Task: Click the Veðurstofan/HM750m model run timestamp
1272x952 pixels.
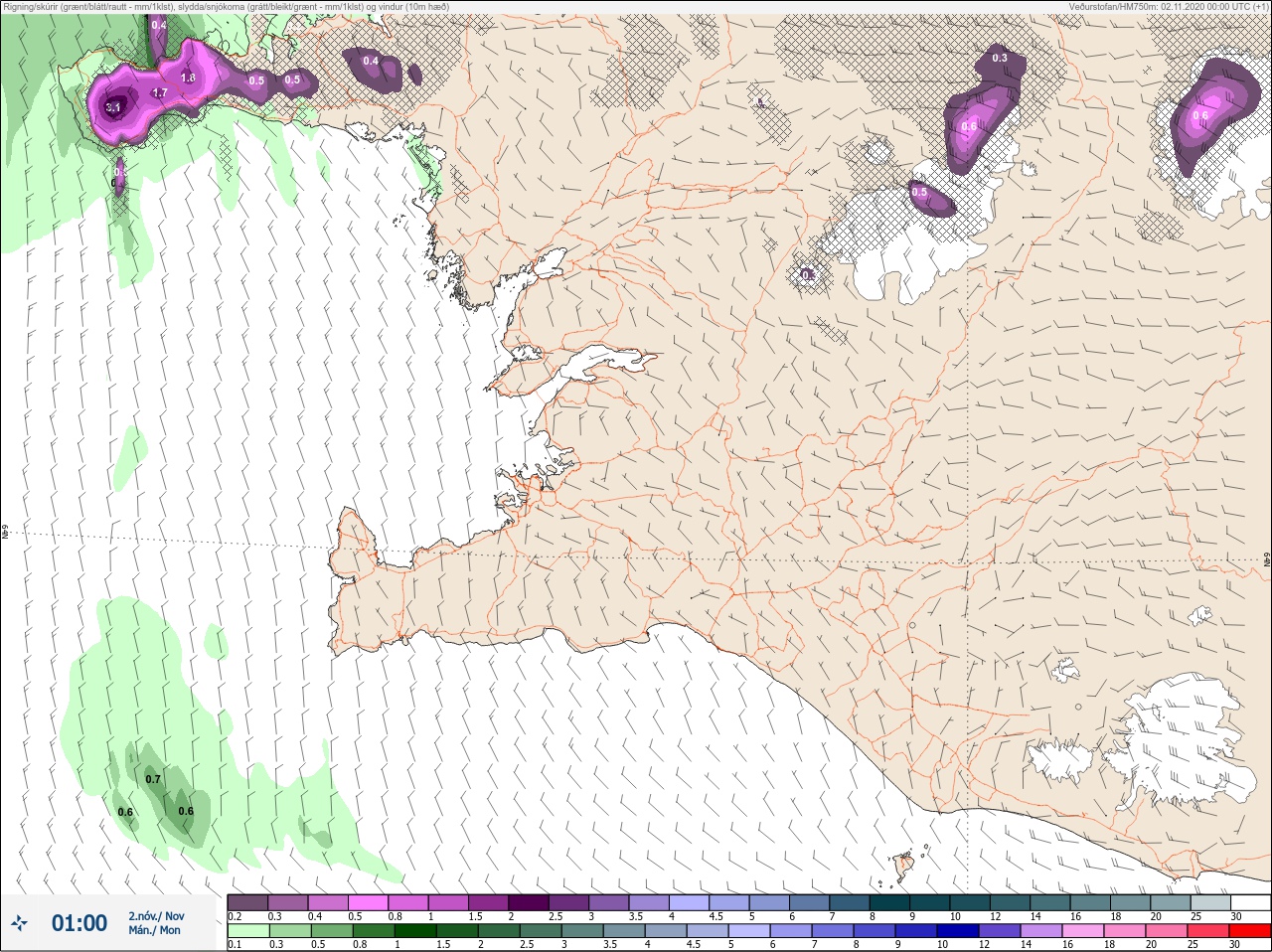Action: [1170, 6]
